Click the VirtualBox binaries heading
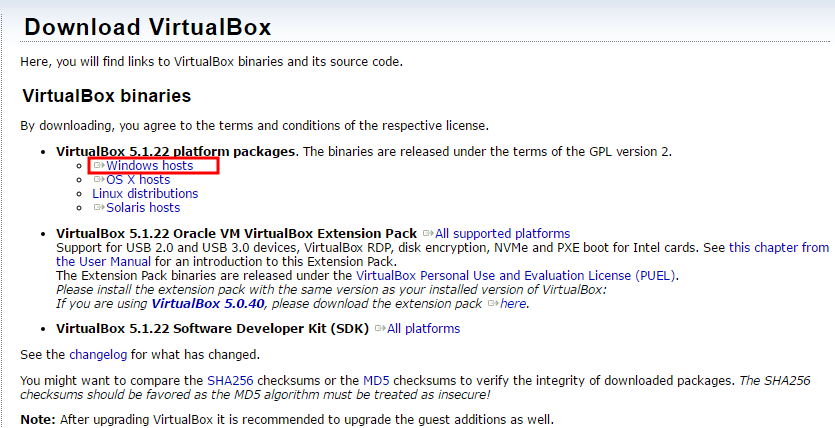 [107, 96]
